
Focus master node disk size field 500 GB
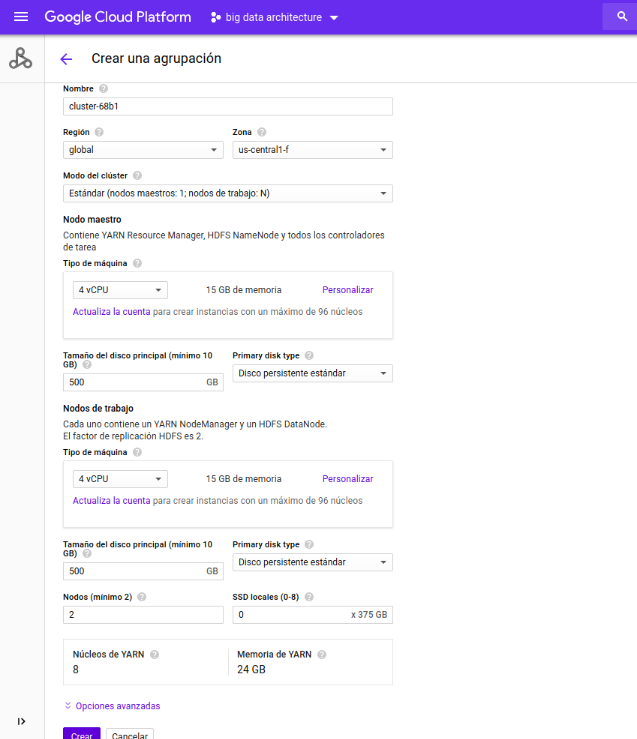[x=143, y=382]
